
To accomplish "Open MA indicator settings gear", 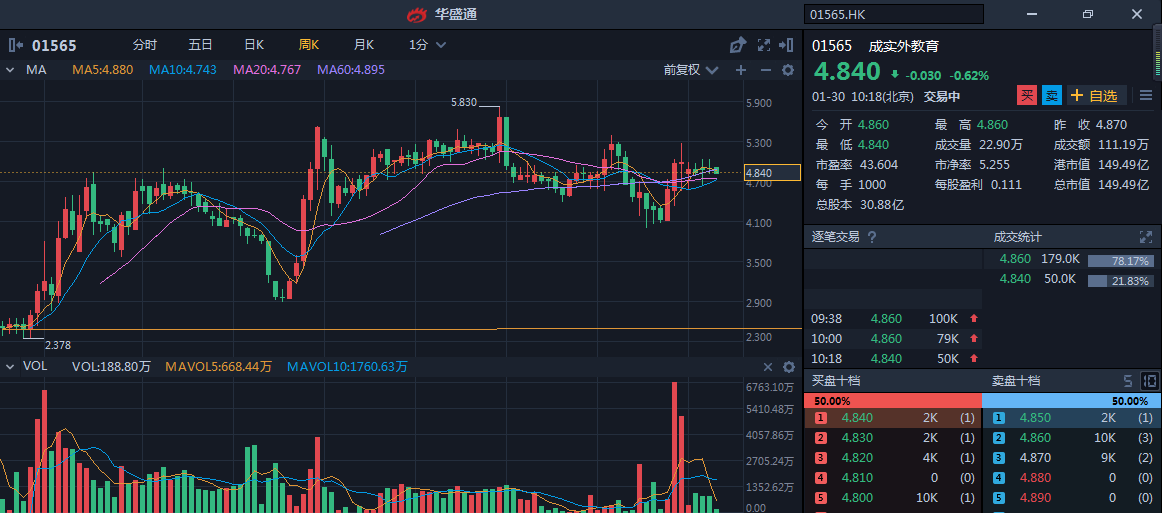I will tap(788, 70).
